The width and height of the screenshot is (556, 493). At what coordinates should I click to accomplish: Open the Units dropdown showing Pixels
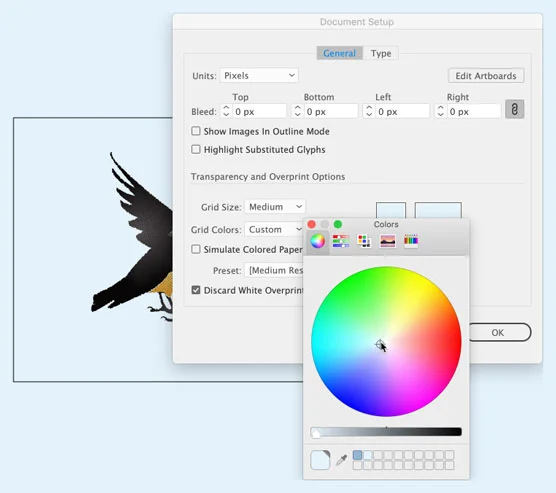[259, 76]
